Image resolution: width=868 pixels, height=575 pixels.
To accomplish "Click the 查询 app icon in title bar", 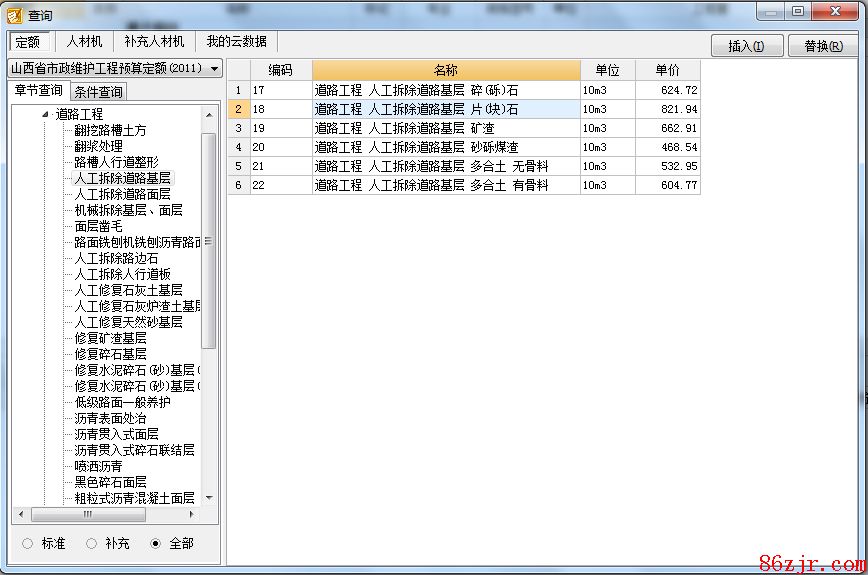I will point(14,14).
